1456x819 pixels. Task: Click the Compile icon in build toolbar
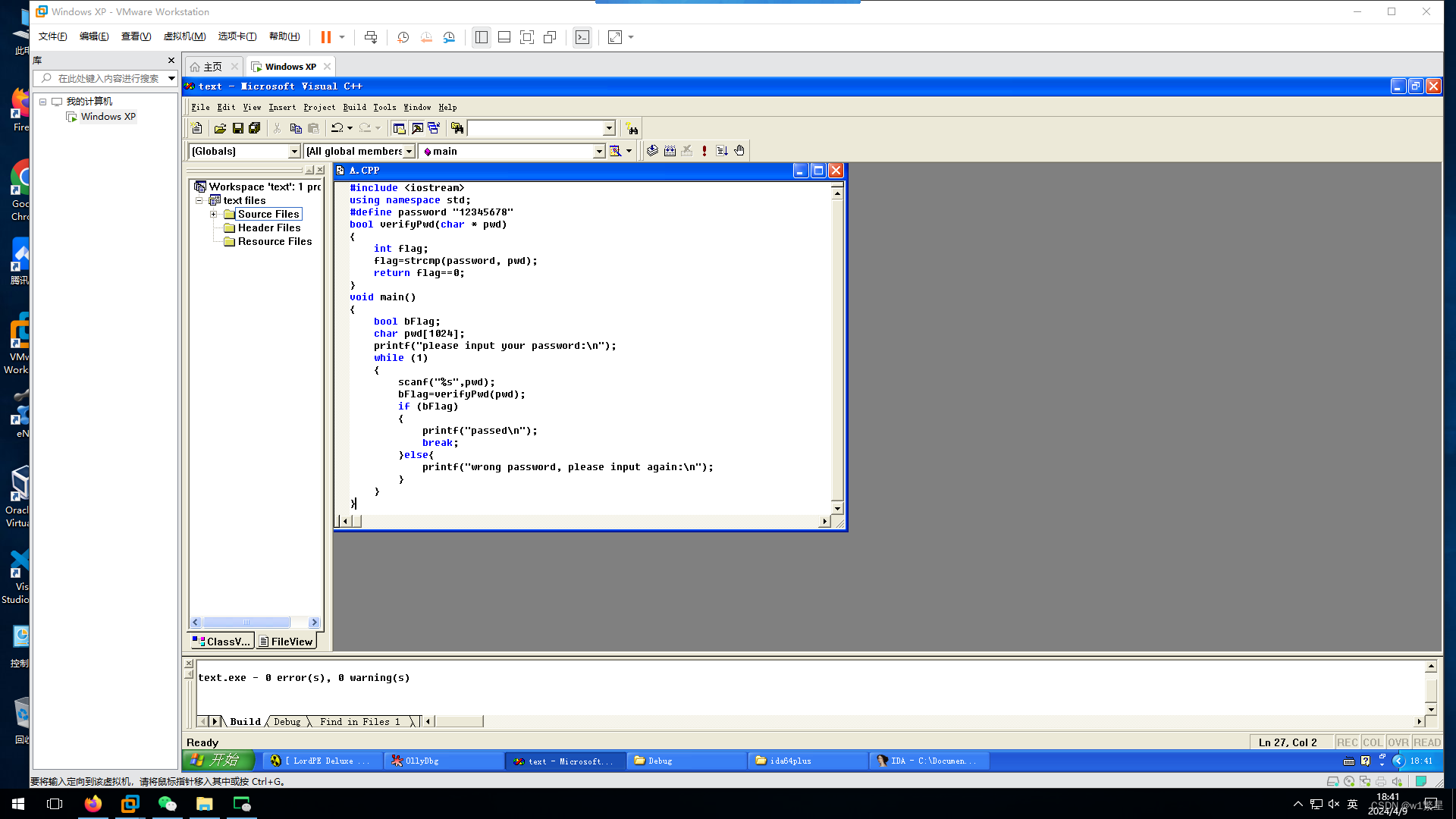652,151
